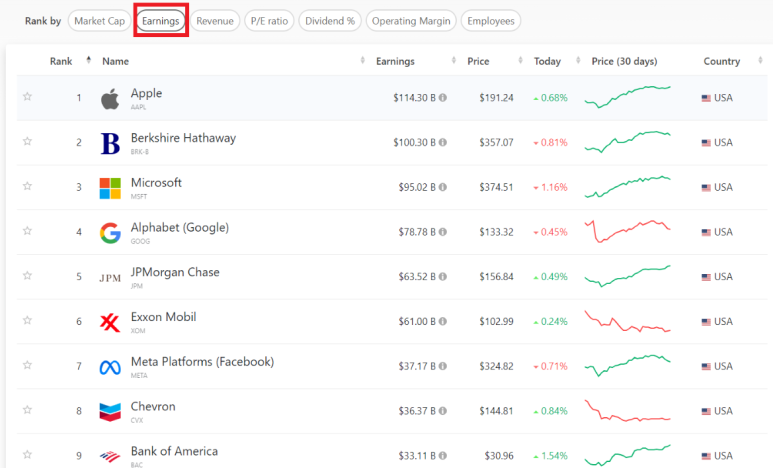Screen dimensions: 773x468
Task: Click the Chevron shield logo
Action: pos(110,412)
